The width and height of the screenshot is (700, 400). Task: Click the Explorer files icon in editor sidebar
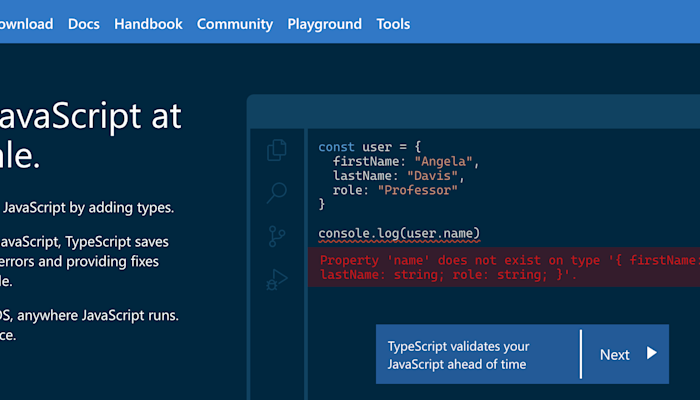click(277, 150)
